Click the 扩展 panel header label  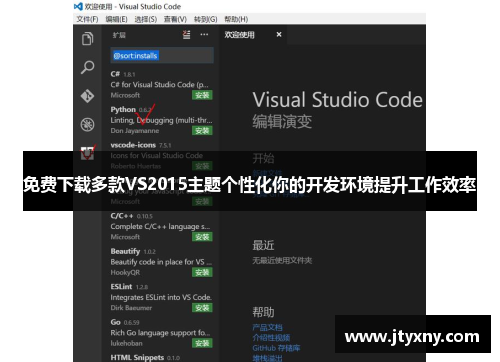tap(119, 35)
